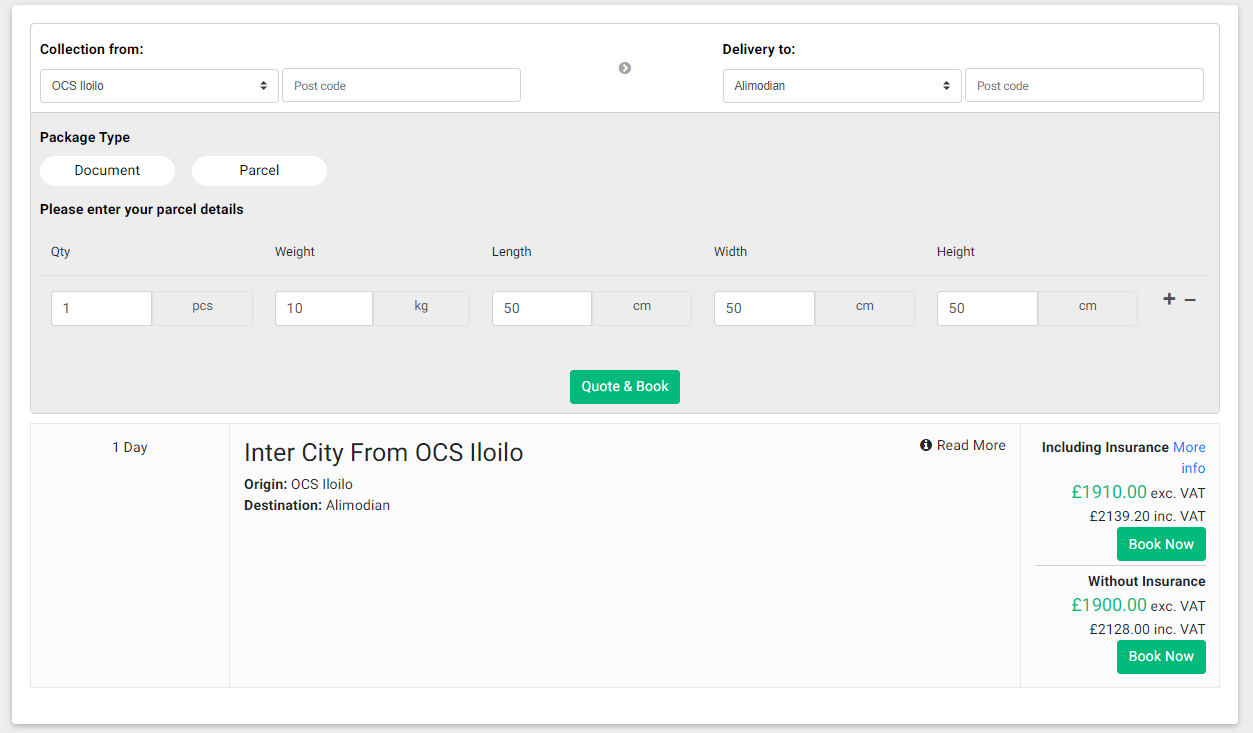The width and height of the screenshot is (1253, 733).
Task: Click the cm unit label beside Width
Action: (865, 307)
